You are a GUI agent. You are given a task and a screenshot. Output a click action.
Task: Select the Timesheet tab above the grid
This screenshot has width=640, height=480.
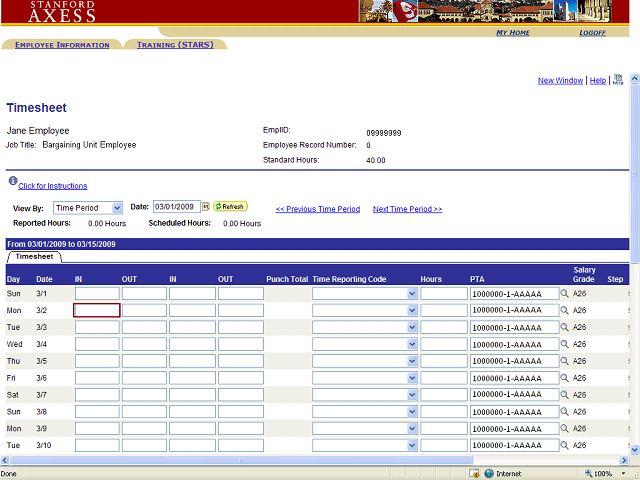tap(33, 257)
